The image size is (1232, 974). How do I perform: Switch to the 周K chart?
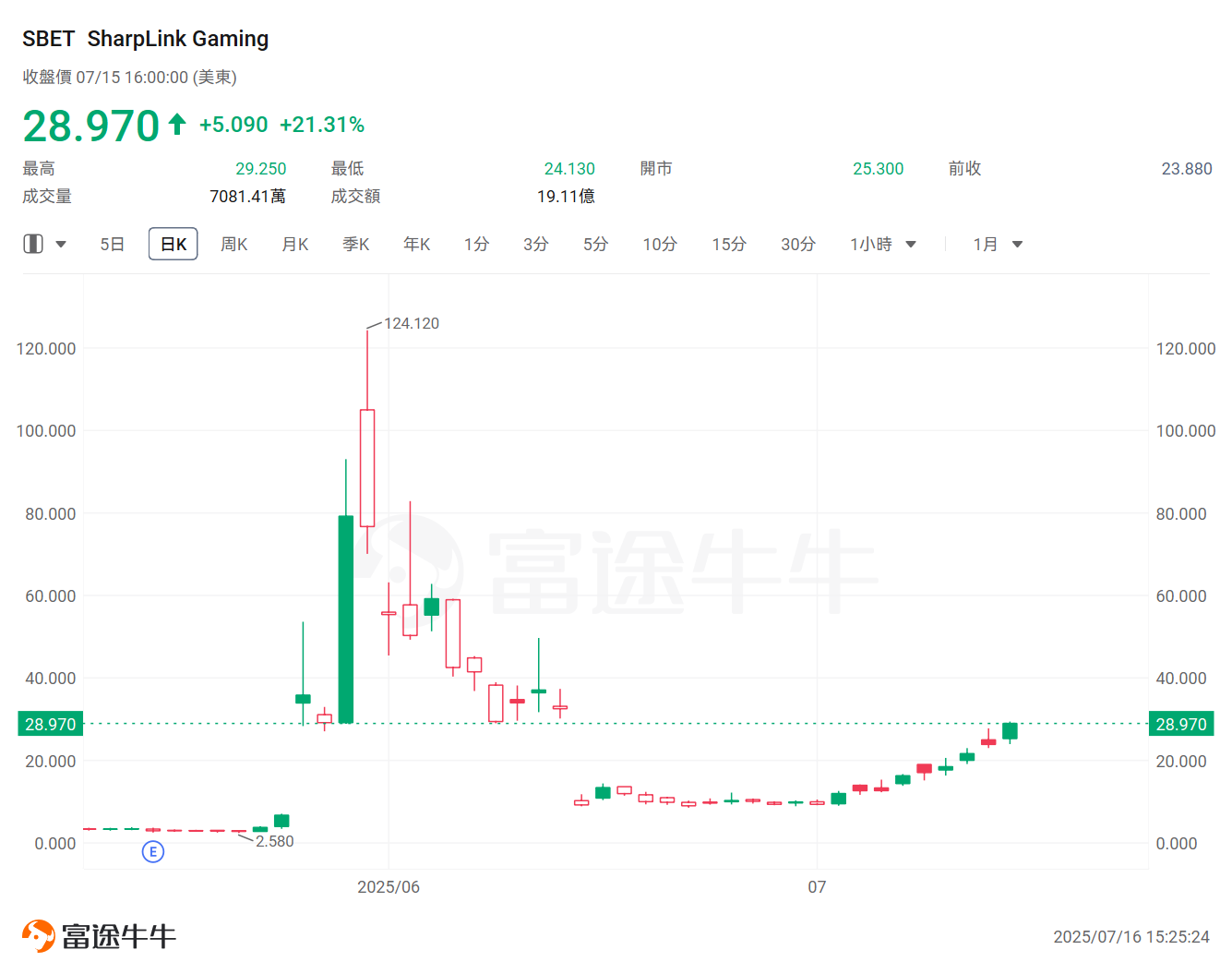(233, 245)
